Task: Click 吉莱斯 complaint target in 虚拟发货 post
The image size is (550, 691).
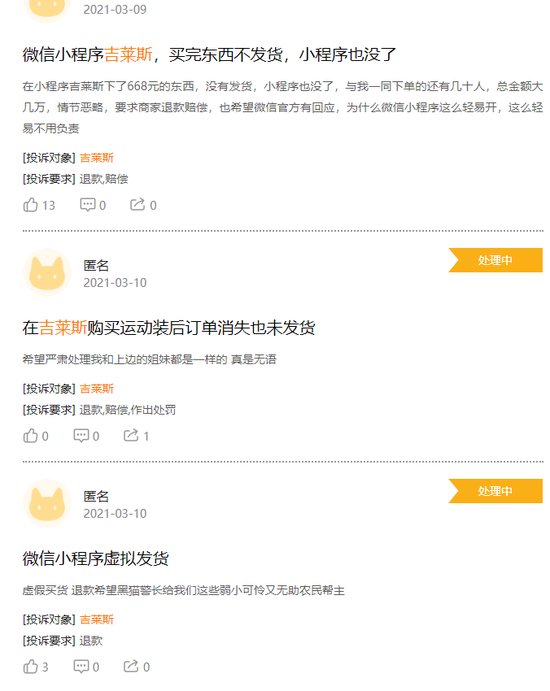Action: [x=97, y=620]
